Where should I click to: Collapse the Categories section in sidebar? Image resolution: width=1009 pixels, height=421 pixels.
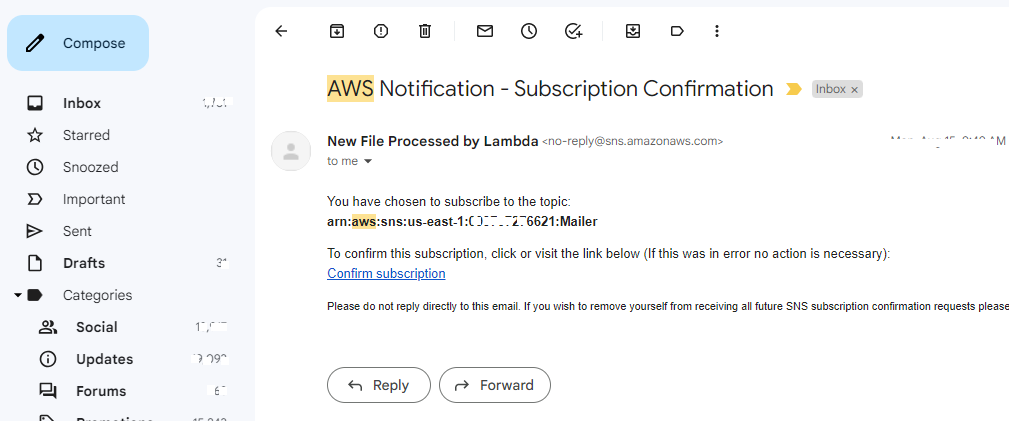(18, 295)
